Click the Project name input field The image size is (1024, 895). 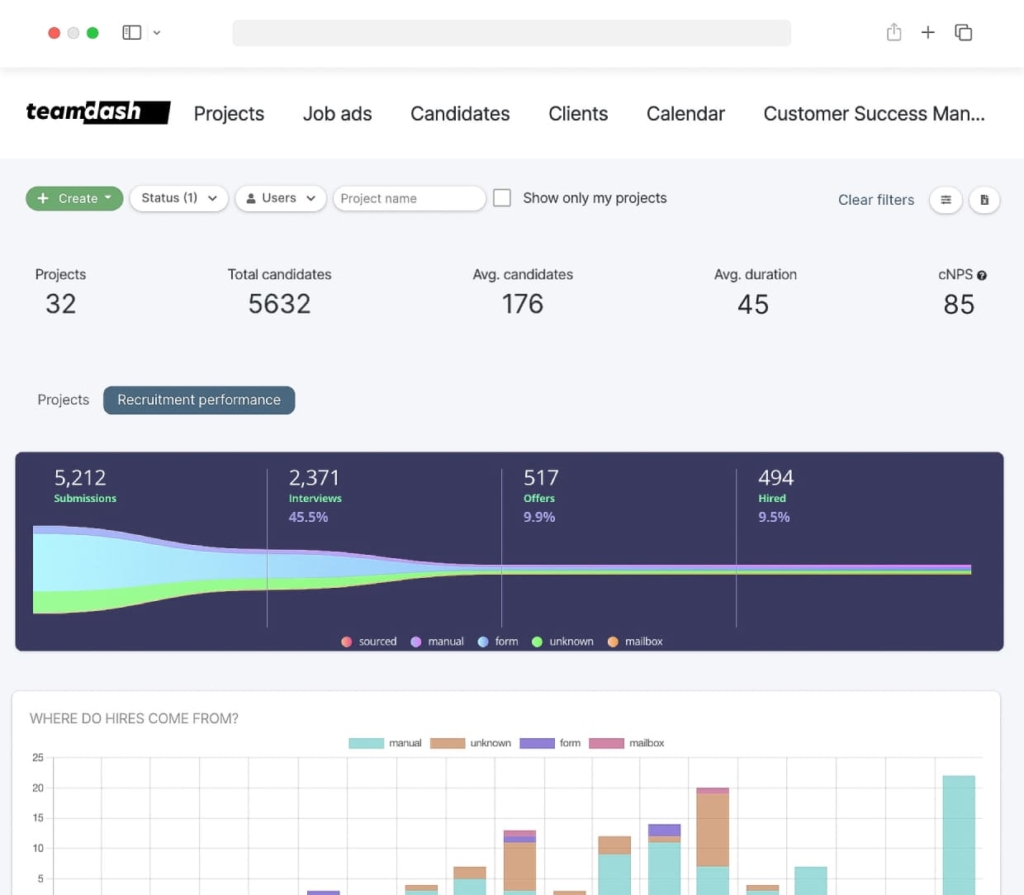coord(408,198)
